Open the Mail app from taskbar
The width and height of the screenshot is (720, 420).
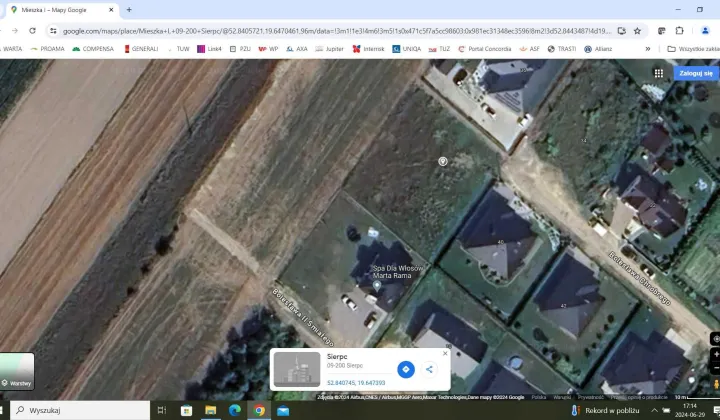pos(283,410)
